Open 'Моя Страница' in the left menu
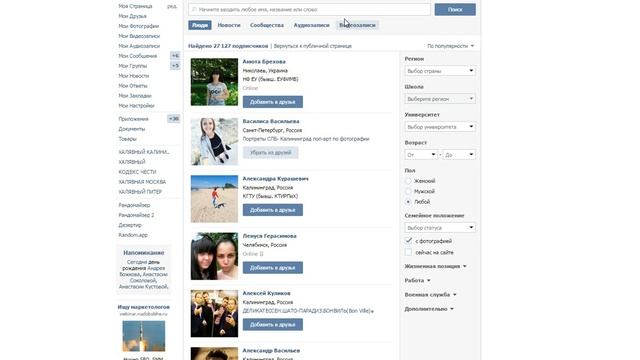This screenshot has height=360, width=640. 135,6
